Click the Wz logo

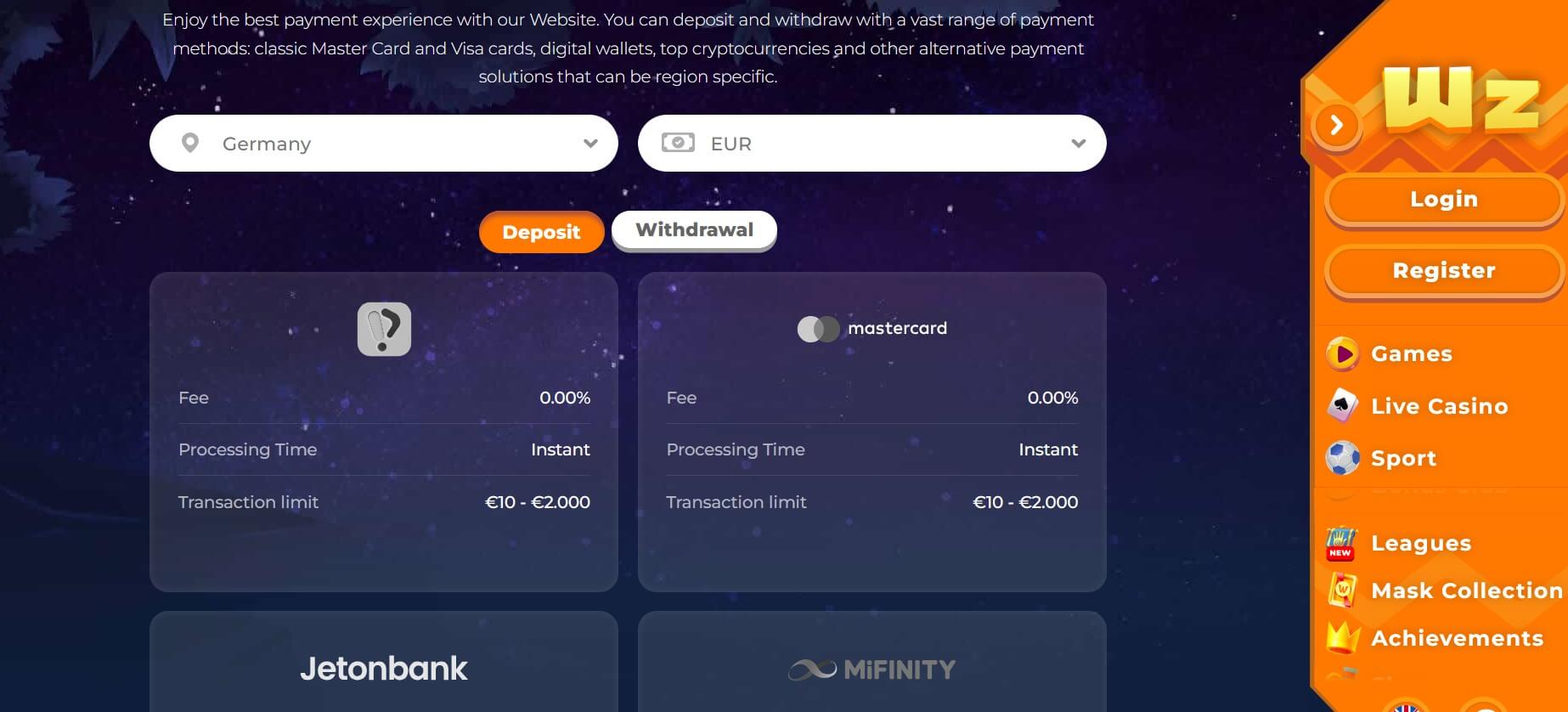1461,100
